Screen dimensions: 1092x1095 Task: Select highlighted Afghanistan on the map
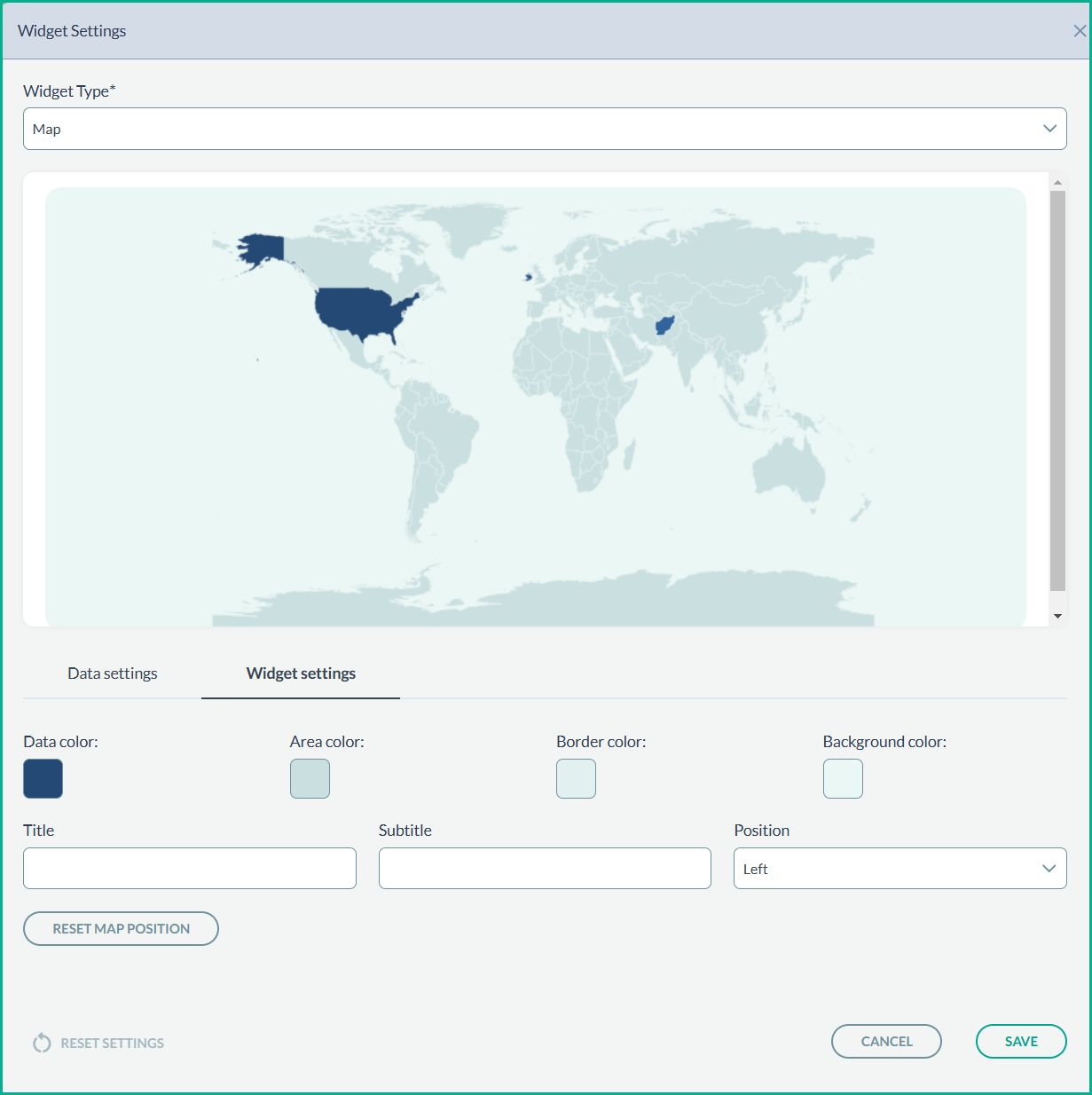coord(664,326)
